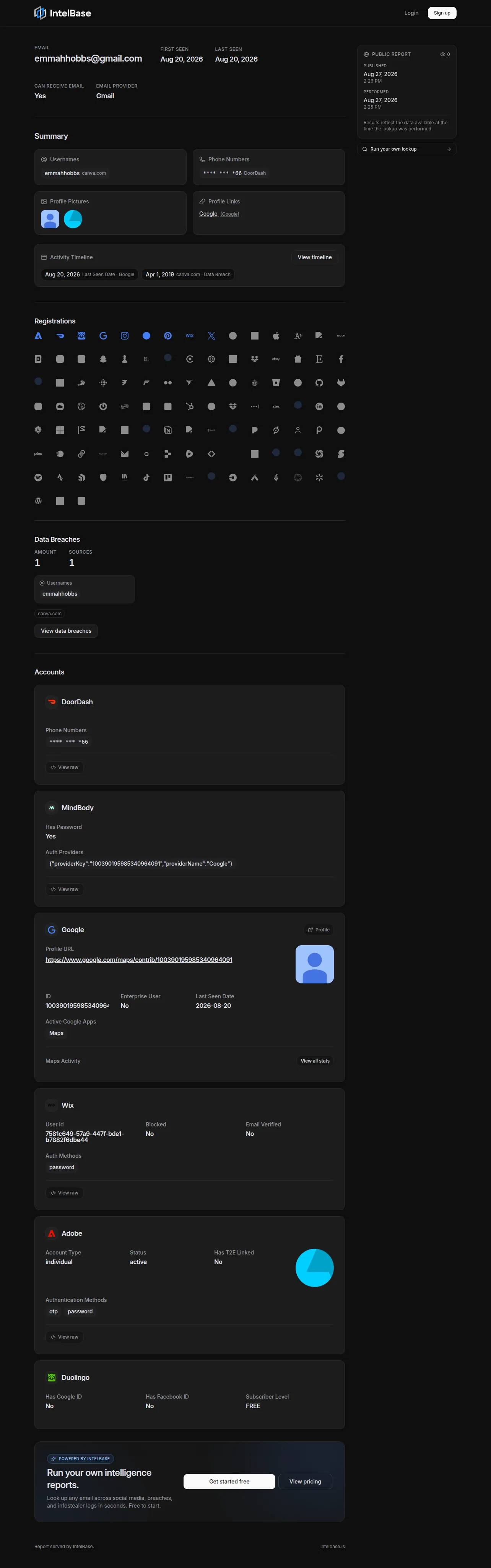The width and height of the screenshot is (491, 1568).
Task: Click the cyan Adobe avatar in Profile Pictures summary
Action: [73, 219]
